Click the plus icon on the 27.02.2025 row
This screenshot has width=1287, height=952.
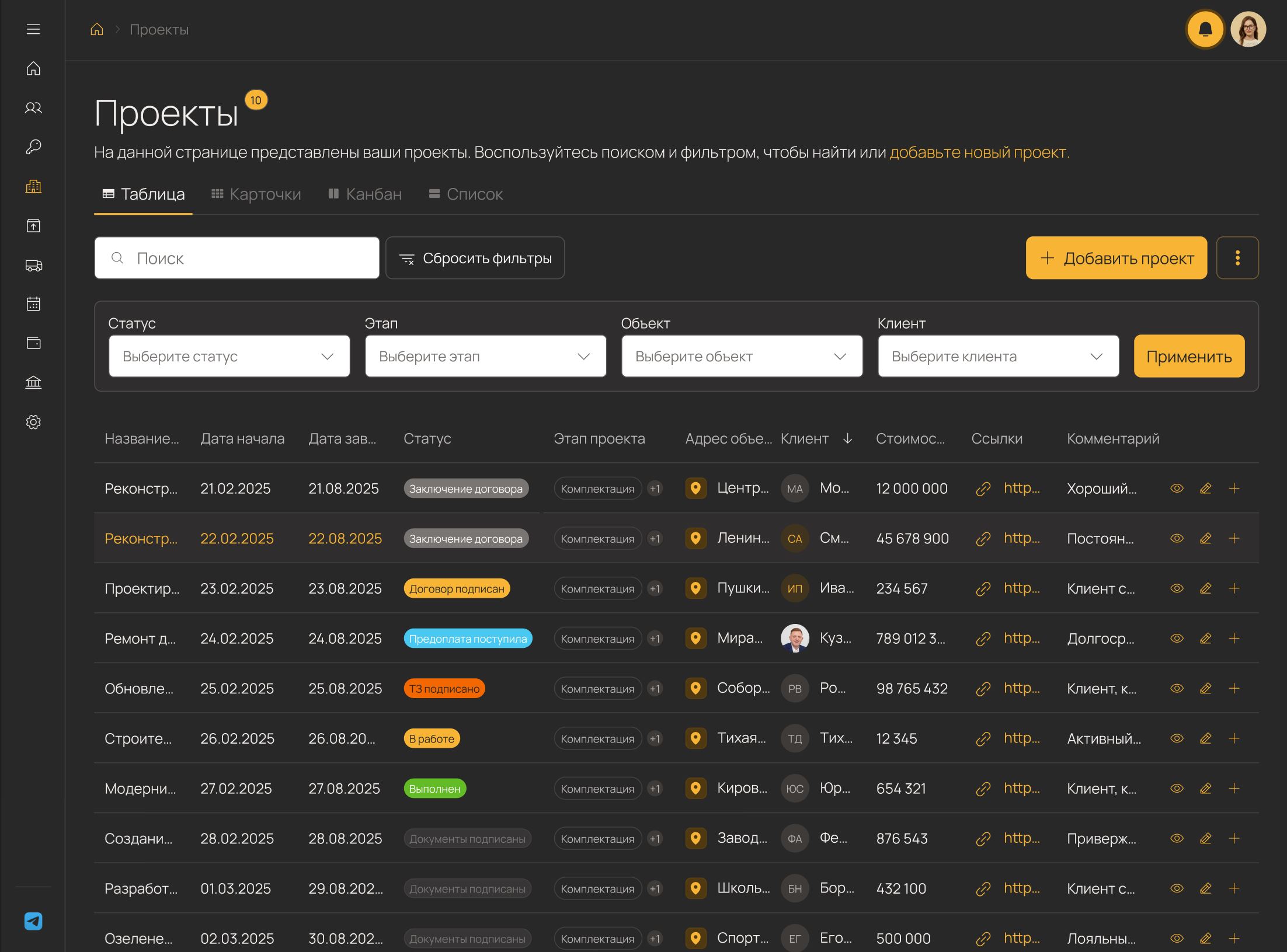click(1234, 789)
